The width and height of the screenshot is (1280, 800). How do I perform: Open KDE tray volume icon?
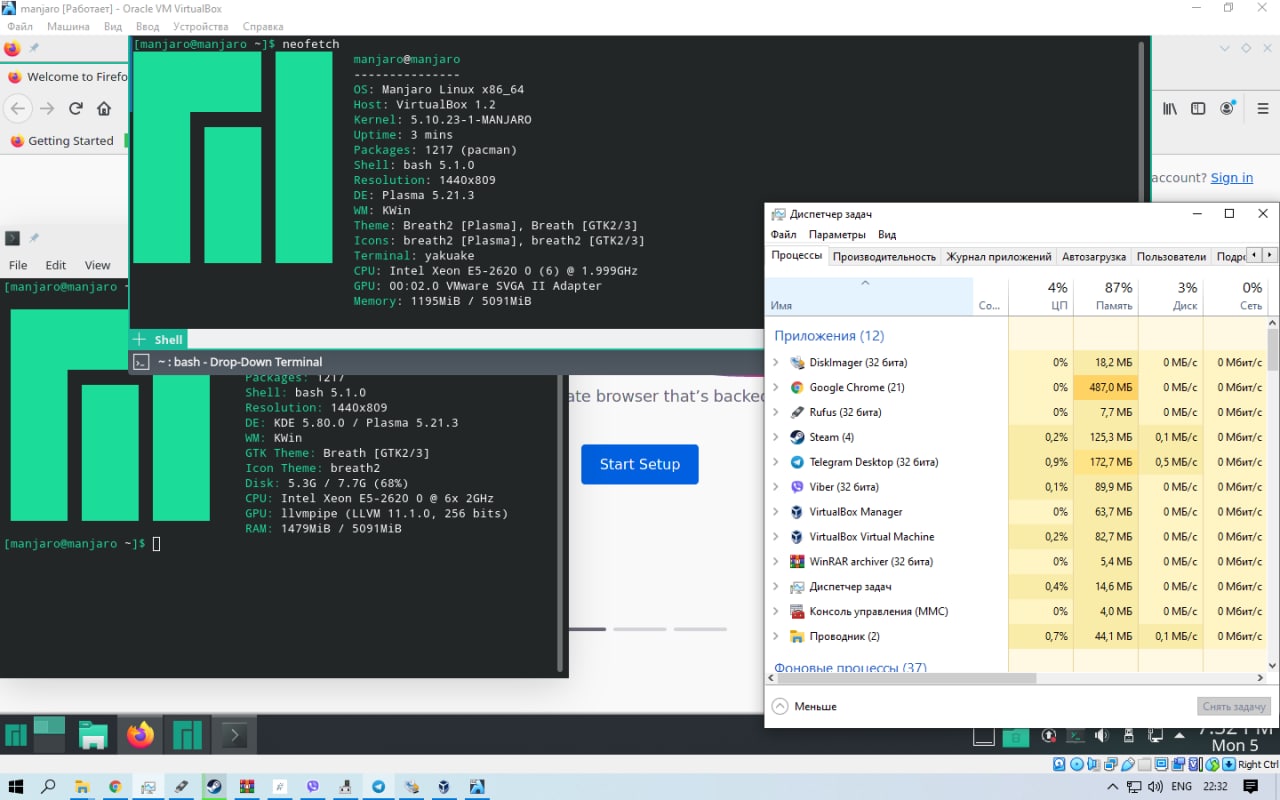click(1101, 736)
